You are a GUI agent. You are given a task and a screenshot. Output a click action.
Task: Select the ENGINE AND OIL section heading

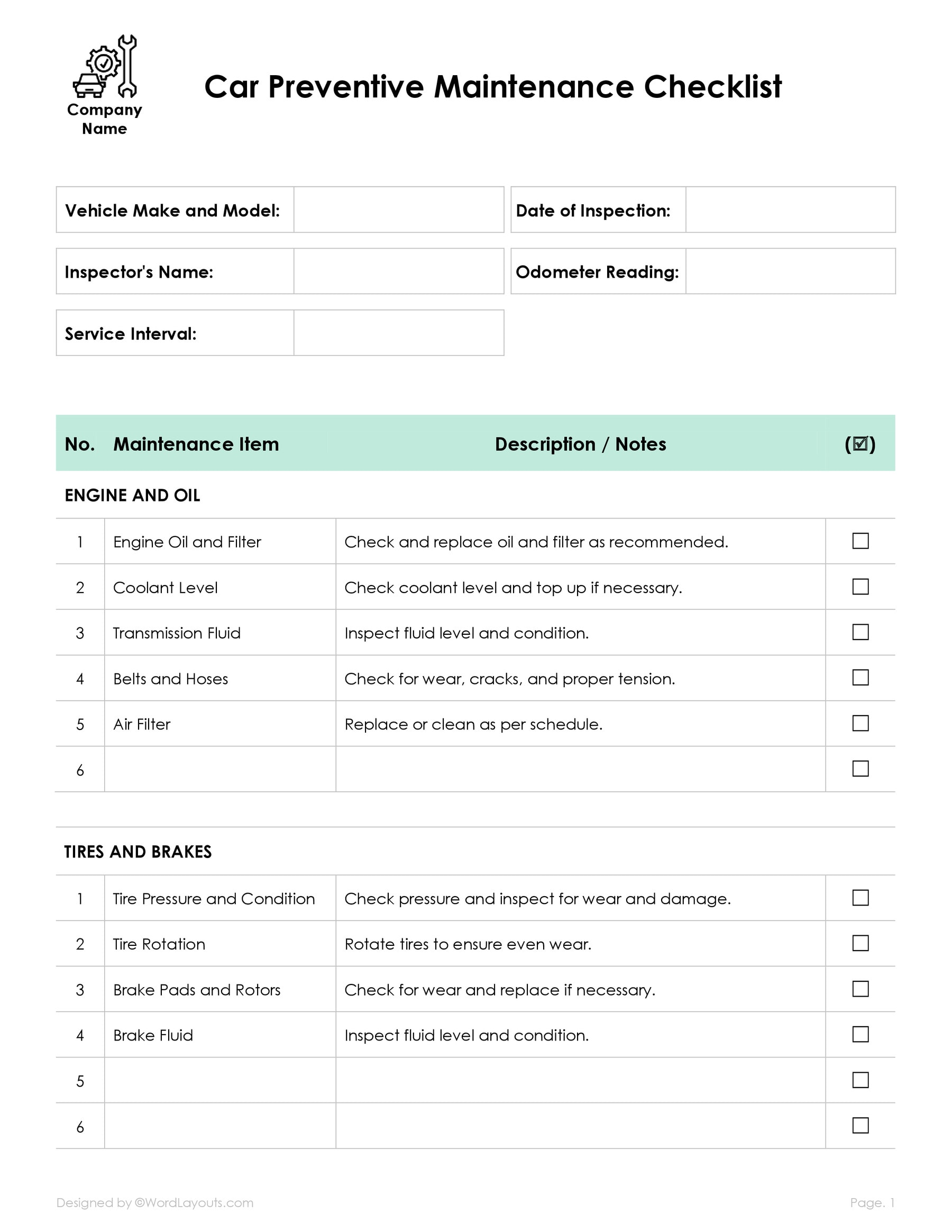coord(133,495)
